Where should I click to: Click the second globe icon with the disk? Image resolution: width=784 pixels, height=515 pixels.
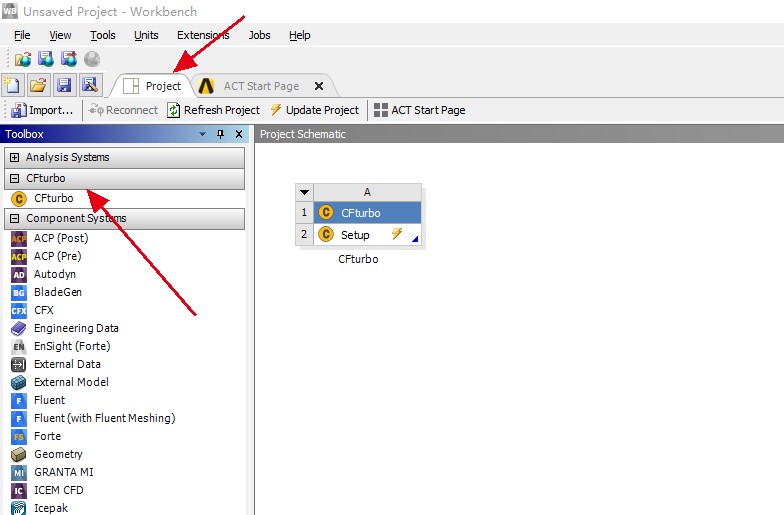point(46,59)
